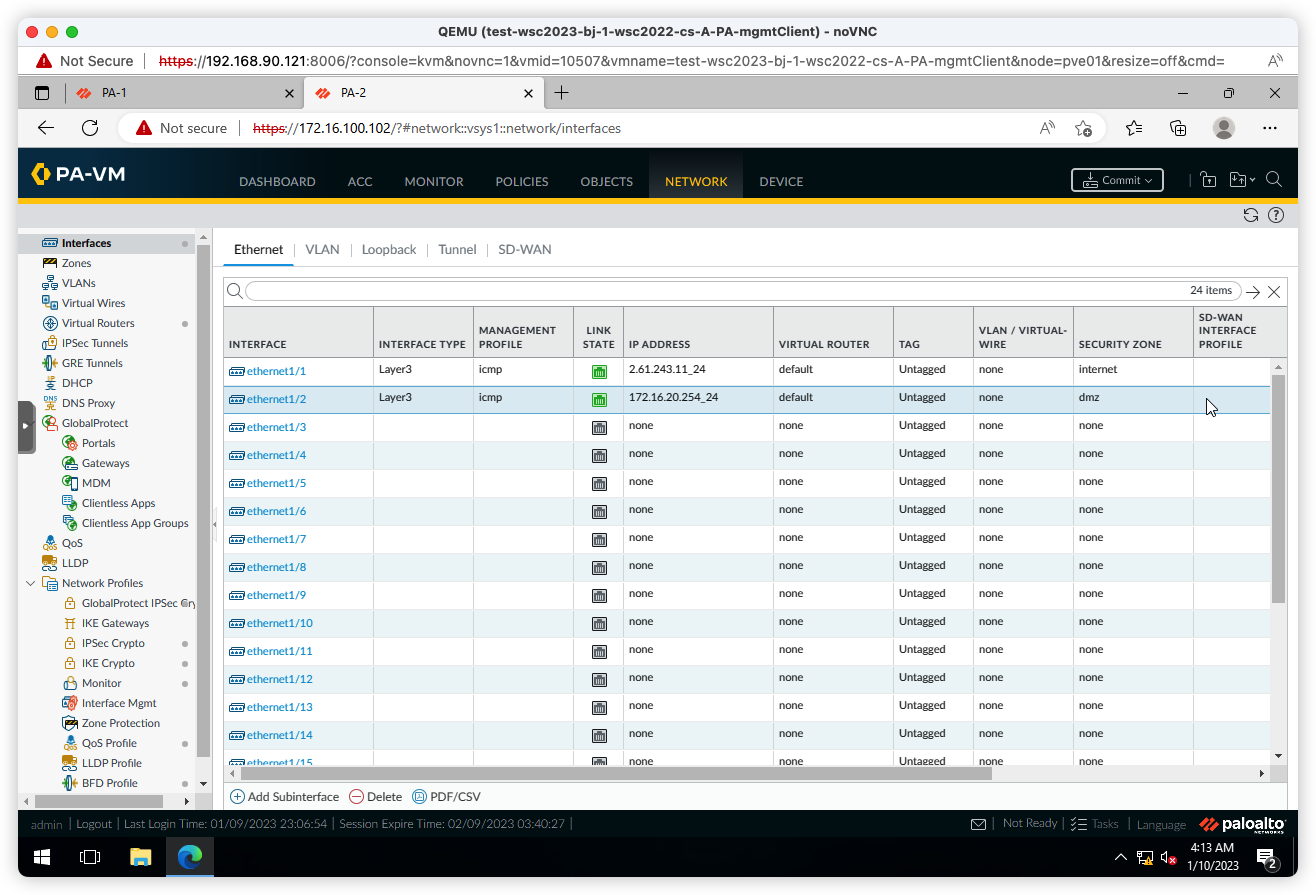Select Virtual Wires in the sidebar
1316x895 pixels.
coord(84,303)
